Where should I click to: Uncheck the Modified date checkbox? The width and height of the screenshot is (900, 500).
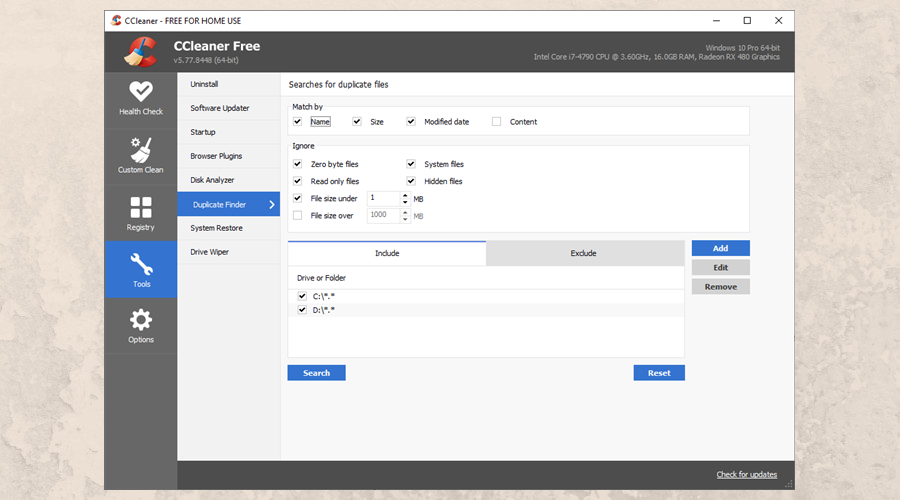411,122
